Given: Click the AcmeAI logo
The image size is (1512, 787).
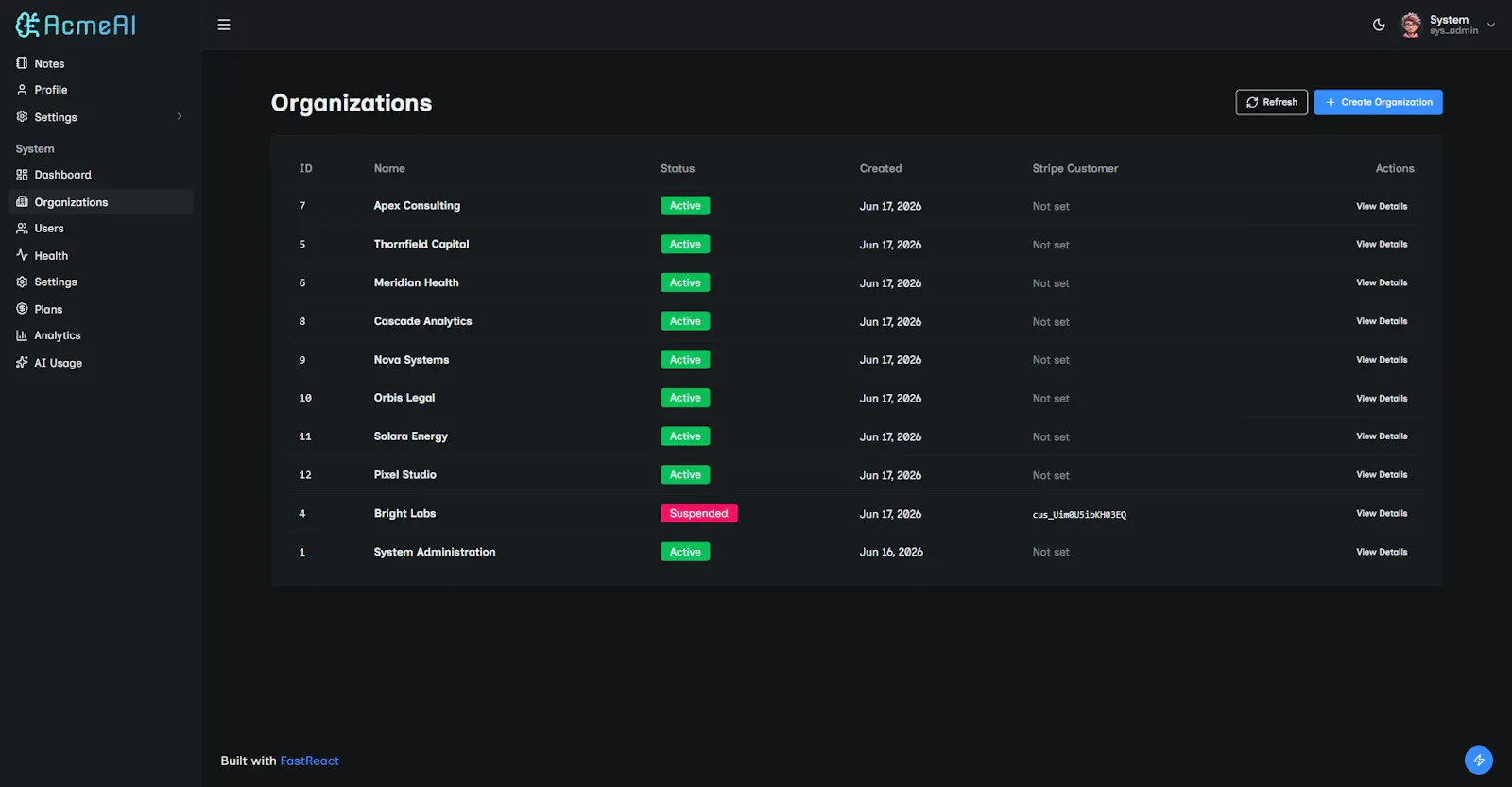Looking at the screenshot, I should coord(76,25).
